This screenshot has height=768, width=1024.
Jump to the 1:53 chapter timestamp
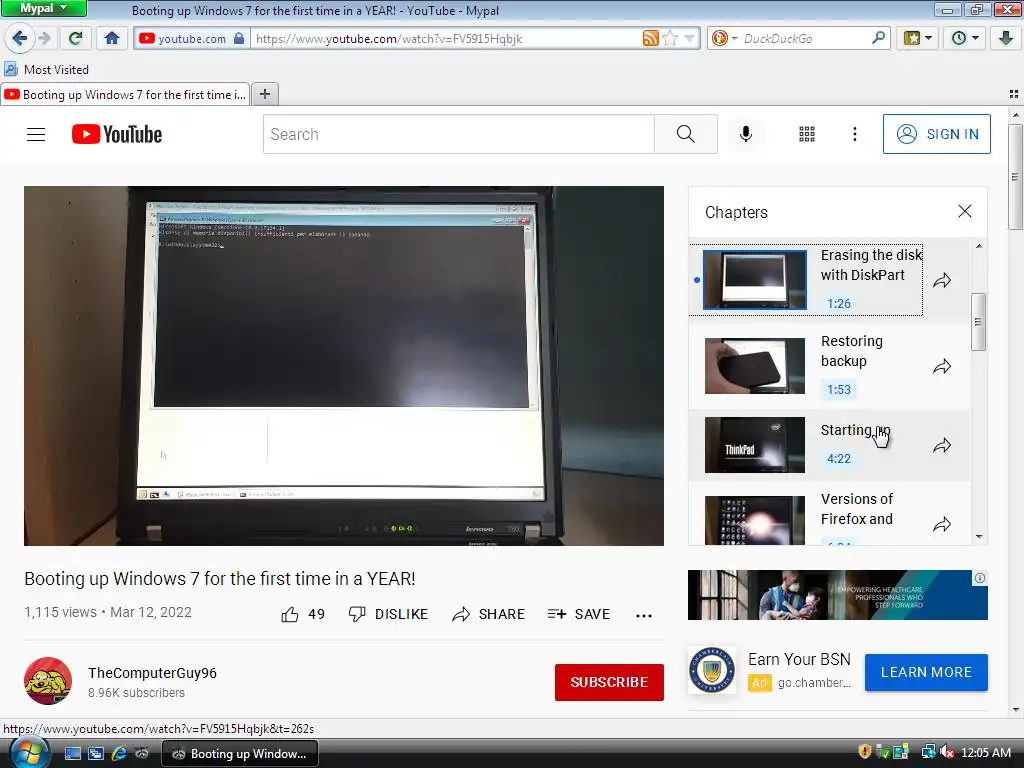click(x=839, y=390)
